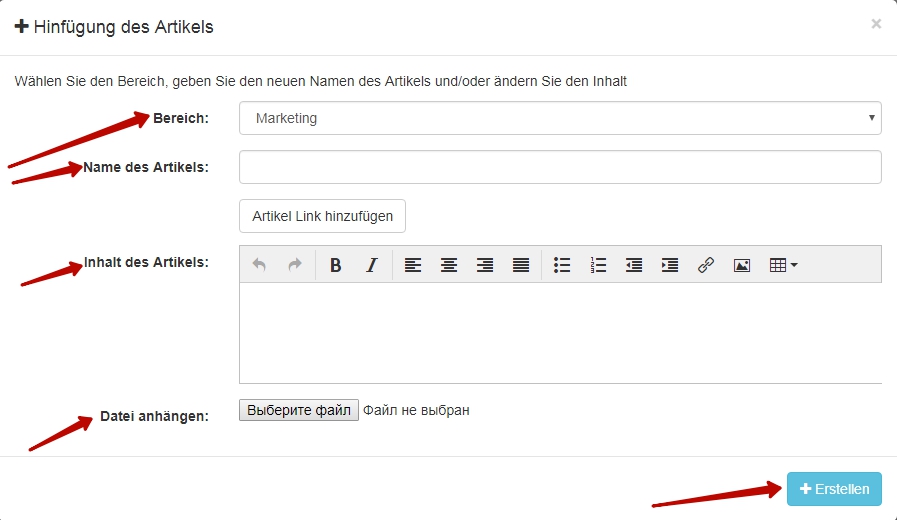Justify the text
The width and height of the screenshot is (897, 520).
coord(521,265)
